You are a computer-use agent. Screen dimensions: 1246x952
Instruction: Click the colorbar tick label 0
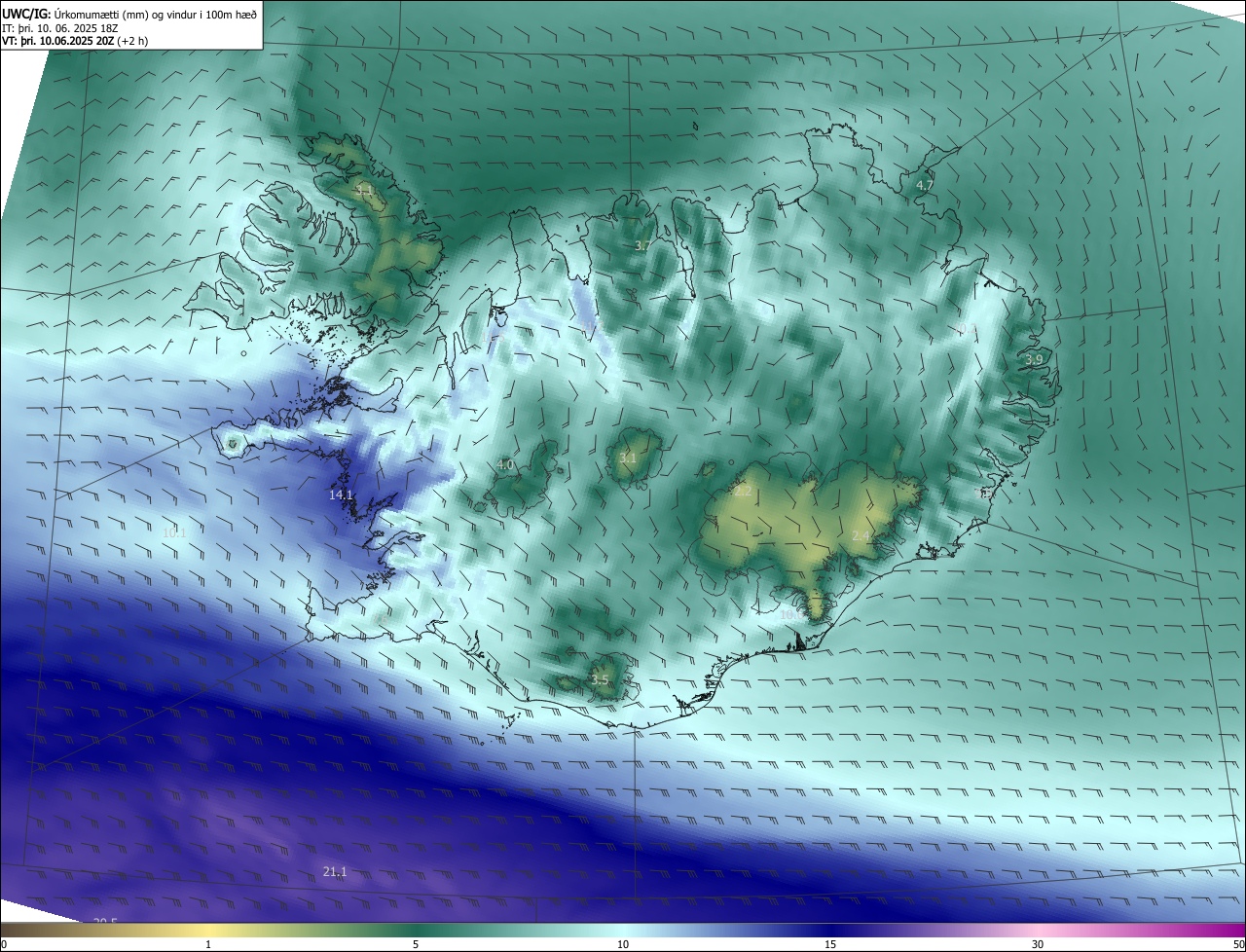3,944
